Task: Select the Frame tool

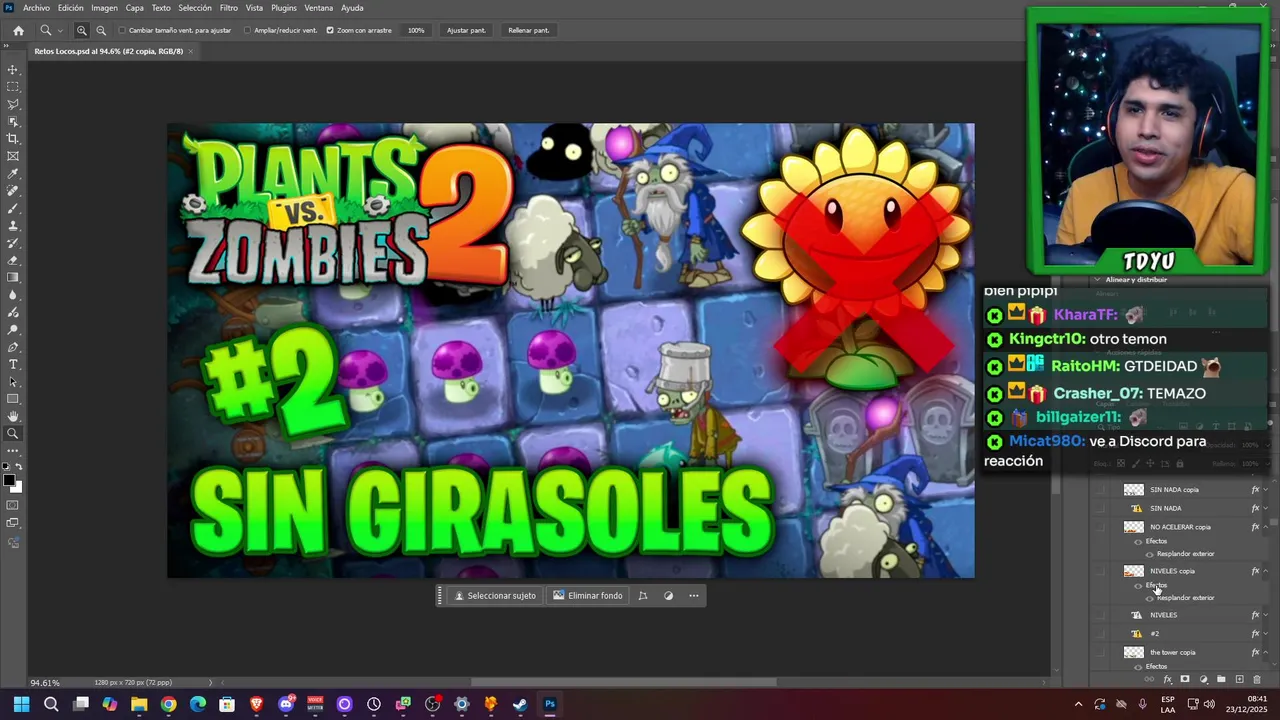Action: [x=13, y=156]
